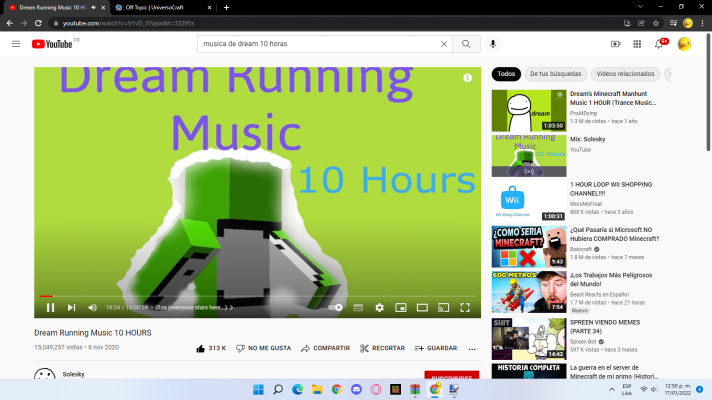Open the YouTube apps grid

pos(637,44)
